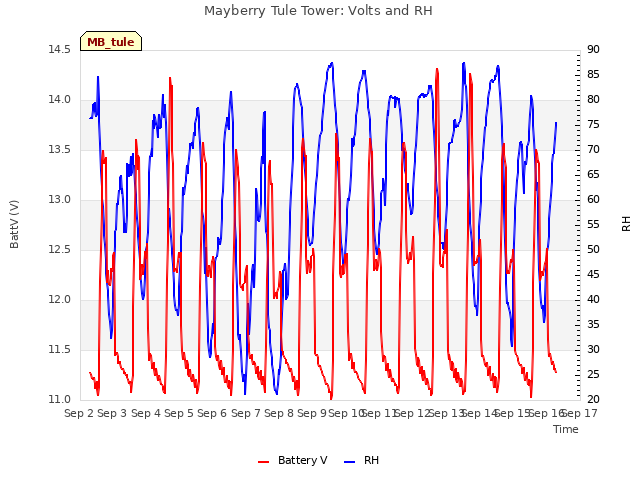The width and height of the screenshot is (640, 480).
Task: Click the 'Time' x-axis label
Action: [x=566, y=429]
